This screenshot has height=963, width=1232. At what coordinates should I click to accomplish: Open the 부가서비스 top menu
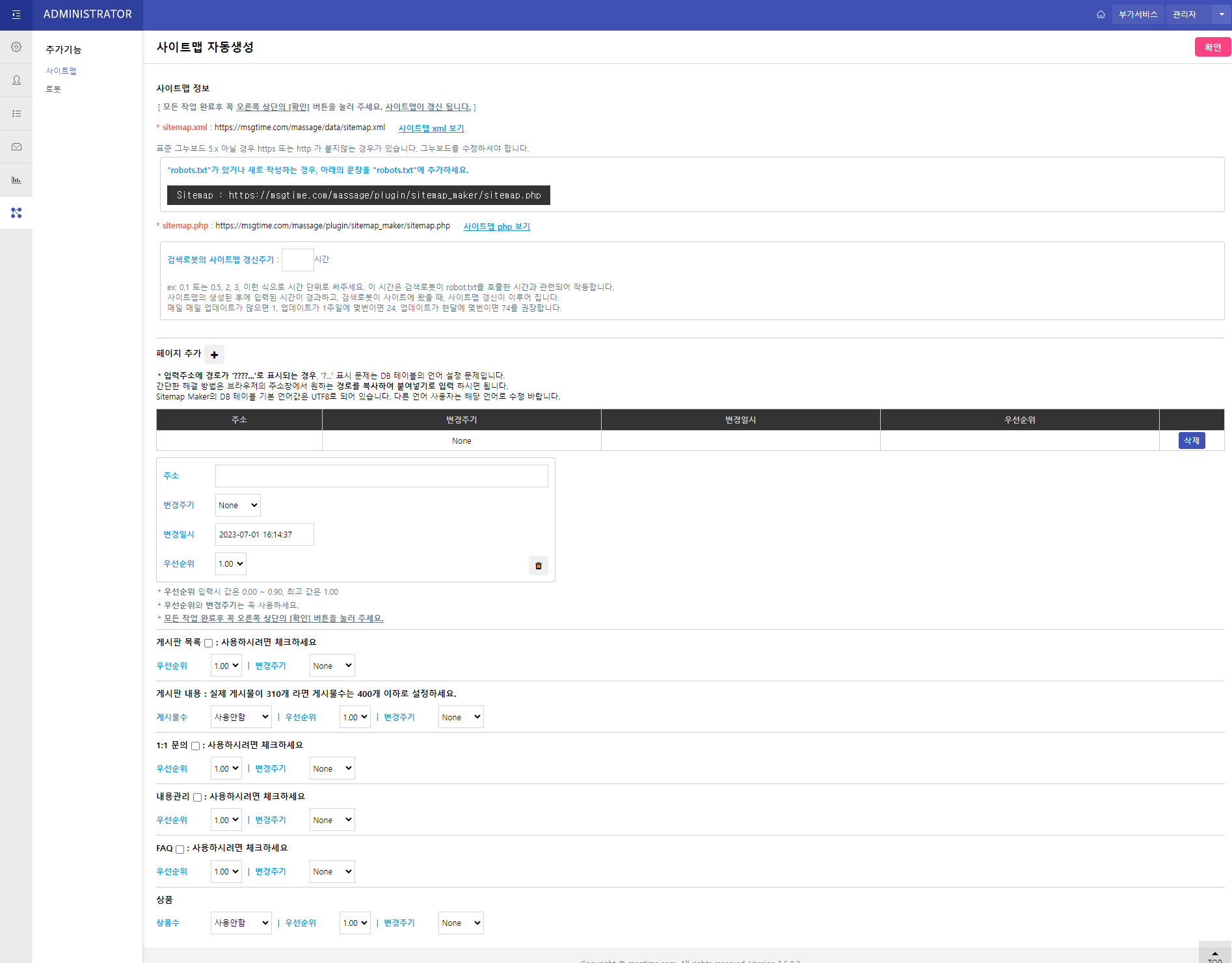pyautogui.click(x=1138, y=14)
